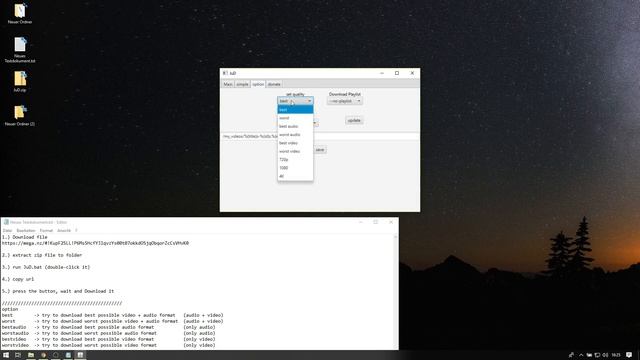Open the Bearbeiten menu in Editor
Viewport: 640px width, 360px height.
coord(26,231)
